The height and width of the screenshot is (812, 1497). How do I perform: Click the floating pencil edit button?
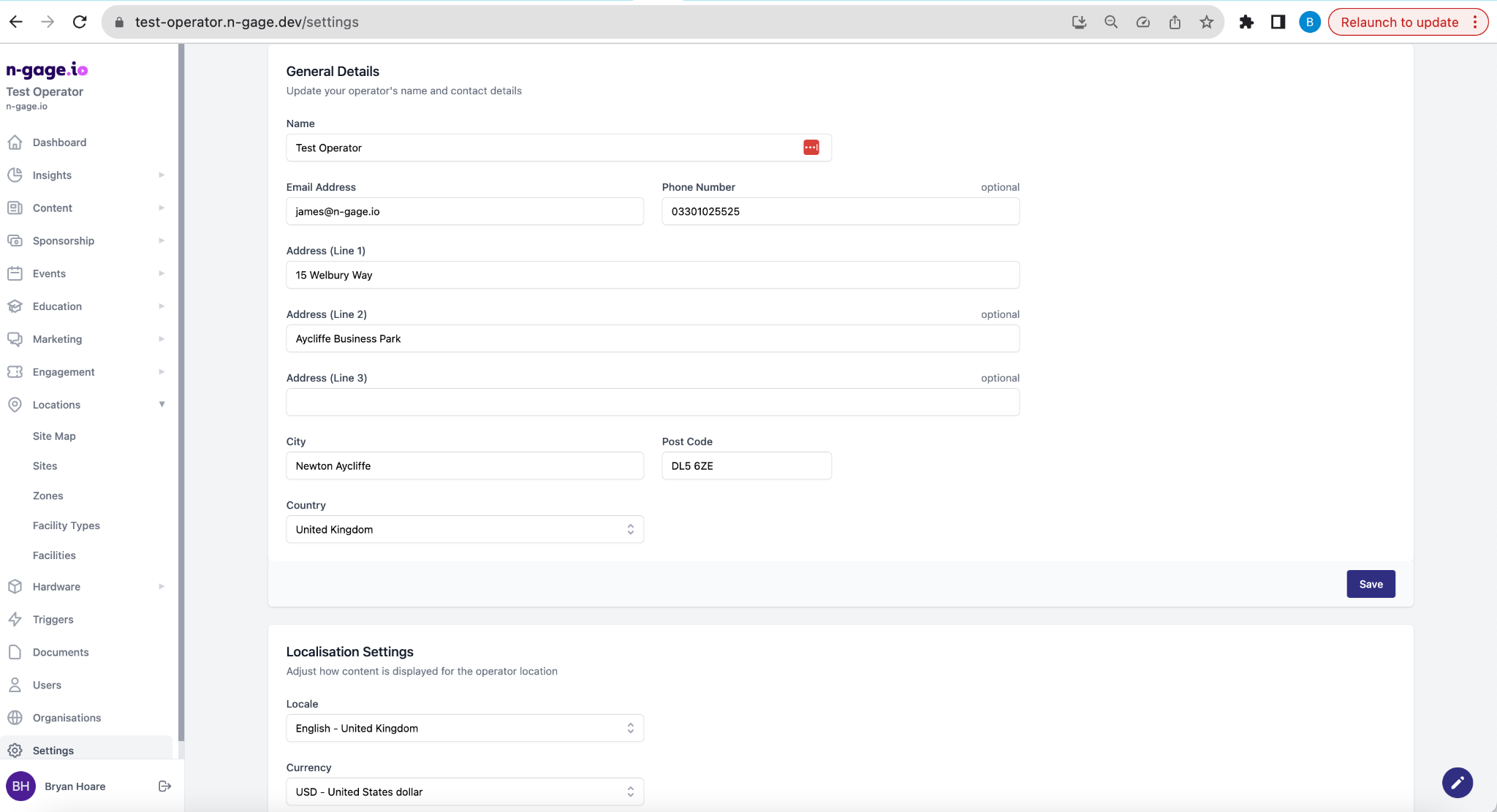pyautogui.click(x=1457, y=783)
